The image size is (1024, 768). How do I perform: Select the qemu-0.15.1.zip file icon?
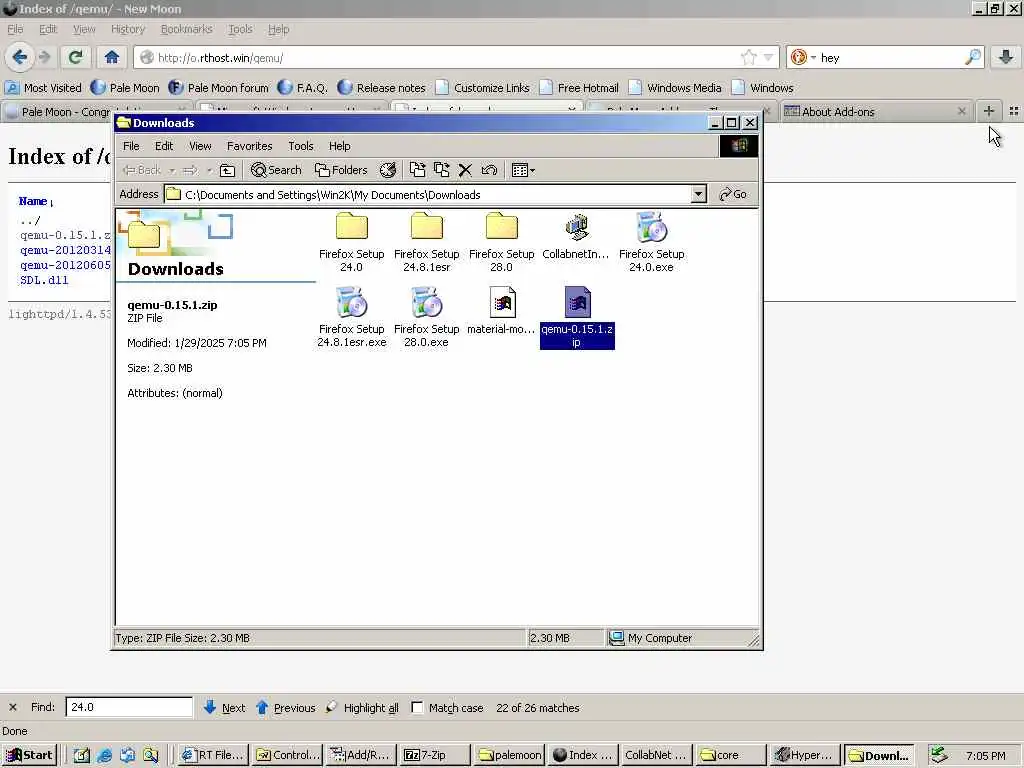coord(577,303)
